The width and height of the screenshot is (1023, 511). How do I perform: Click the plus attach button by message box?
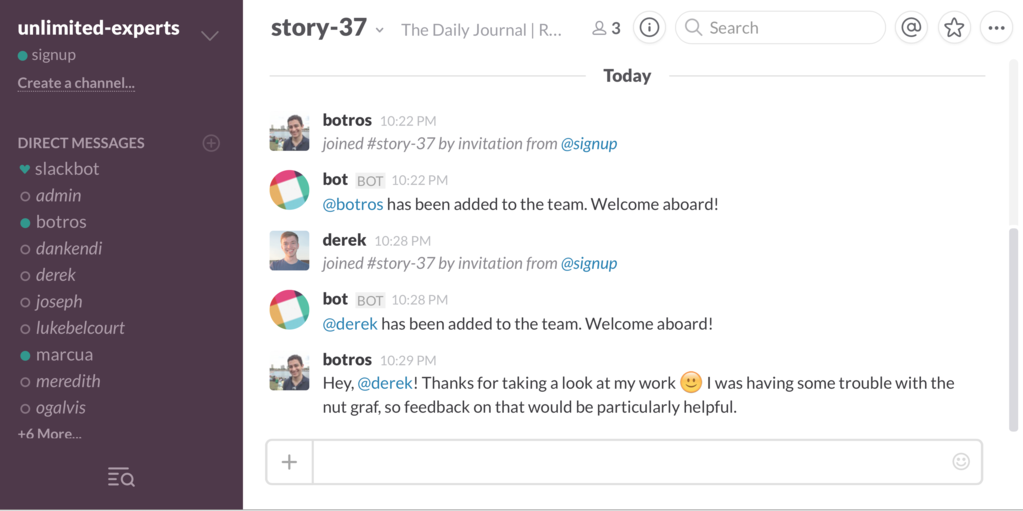[289, 462]
